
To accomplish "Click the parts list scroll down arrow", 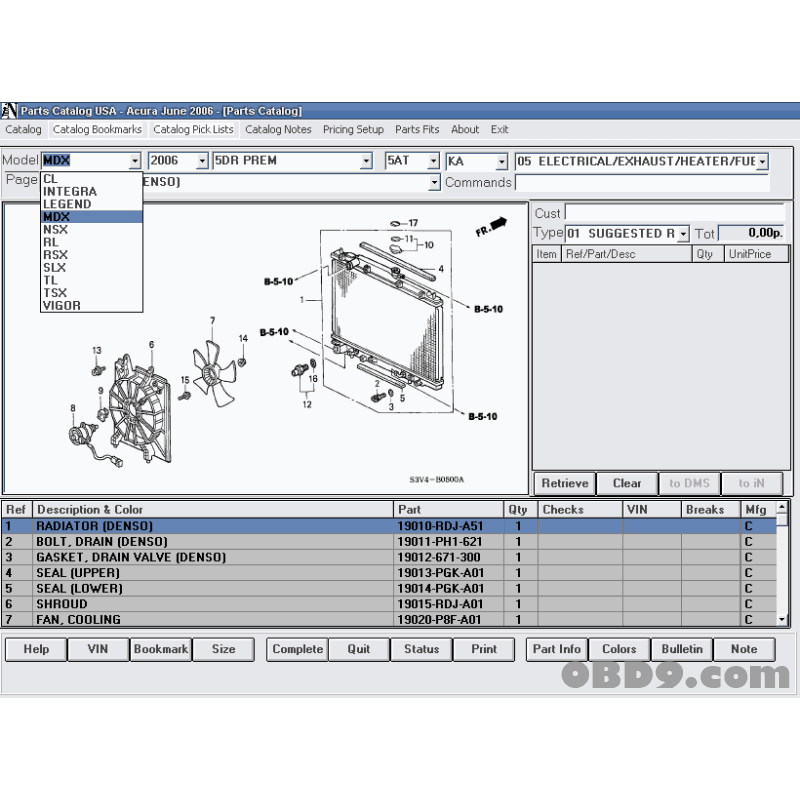I will tap(782, 619).
